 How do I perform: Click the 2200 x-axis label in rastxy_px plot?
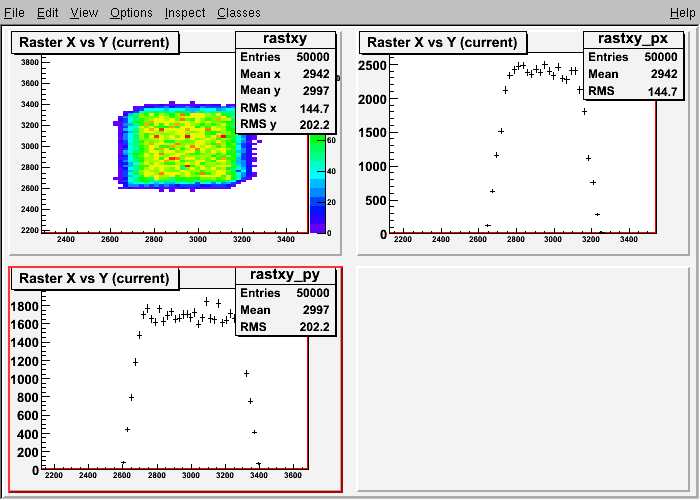(x=403, y=239)
